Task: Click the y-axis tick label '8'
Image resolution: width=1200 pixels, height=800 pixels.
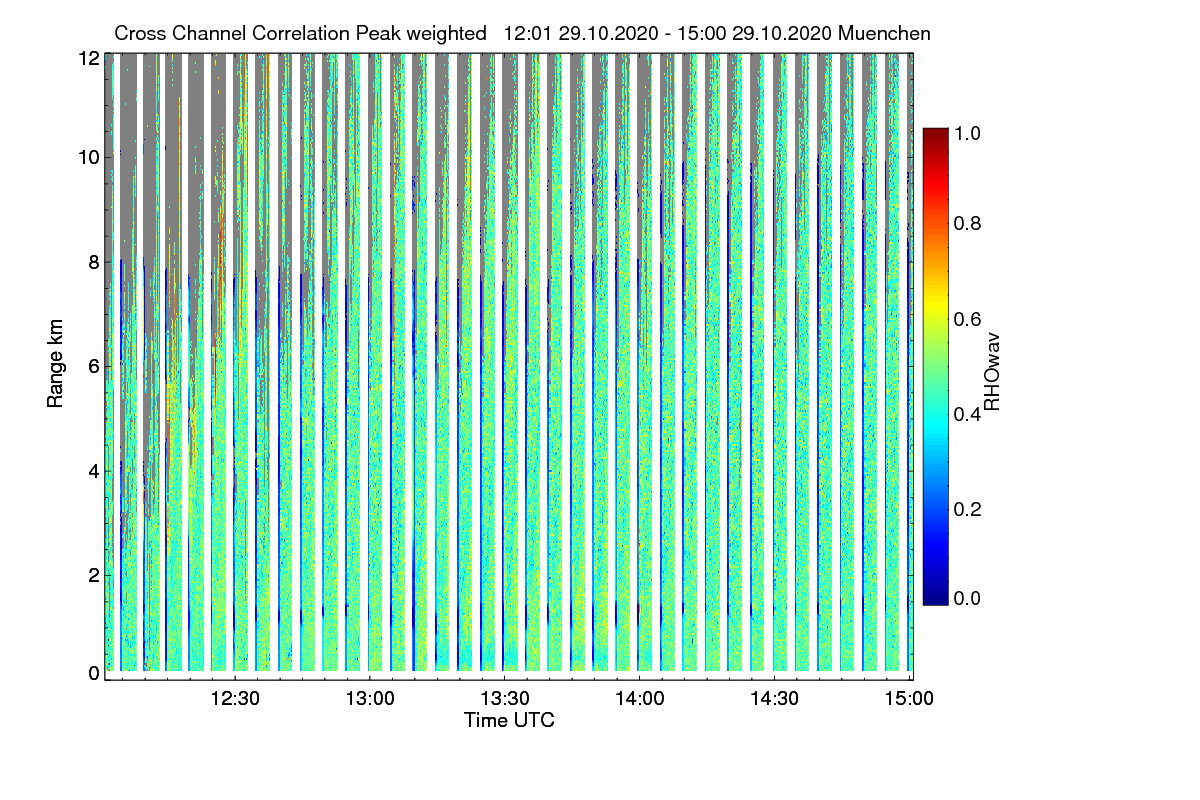Action: pyautogui.click(x=94, y=262)
